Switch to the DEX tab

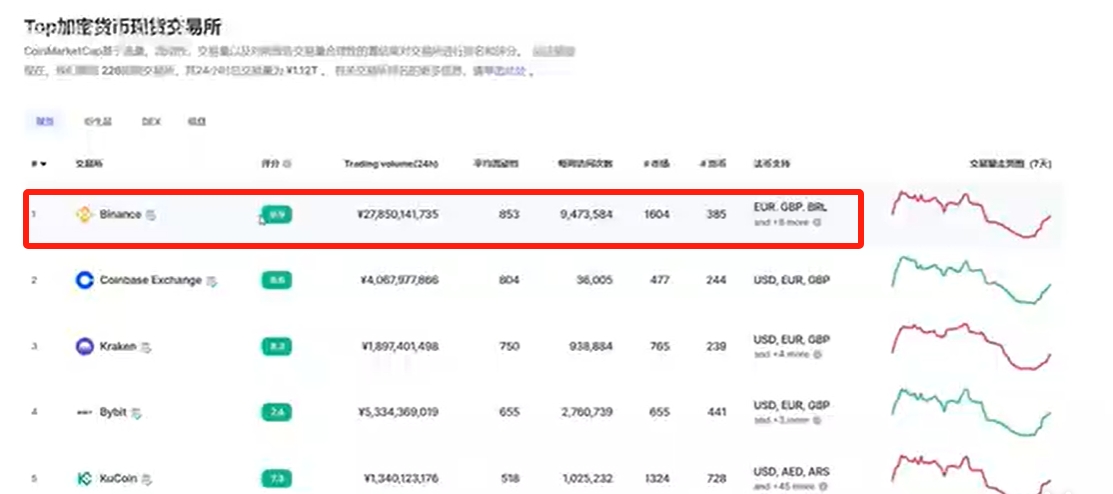tap(151, 121)
